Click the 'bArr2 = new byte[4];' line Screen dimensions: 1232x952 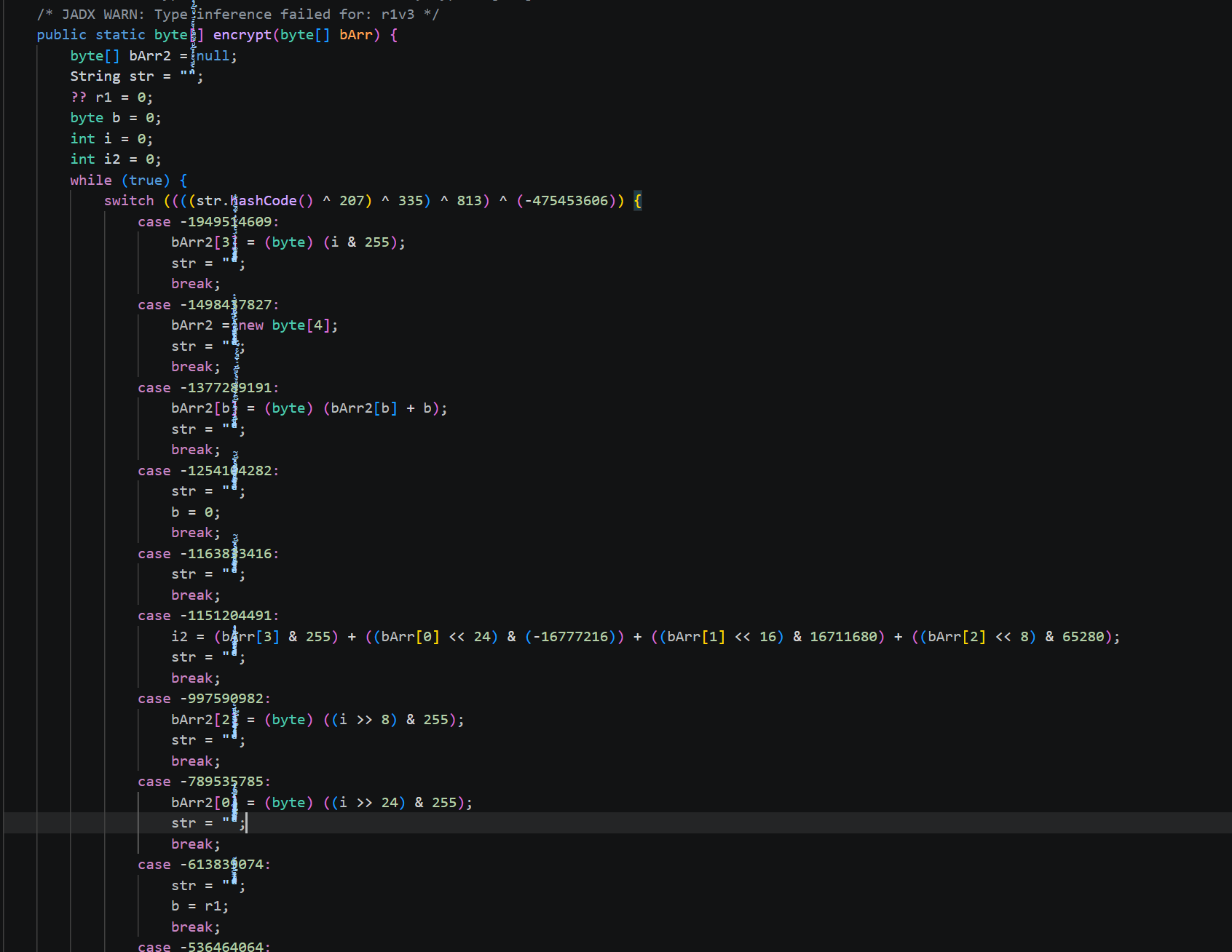coord(255,325)
